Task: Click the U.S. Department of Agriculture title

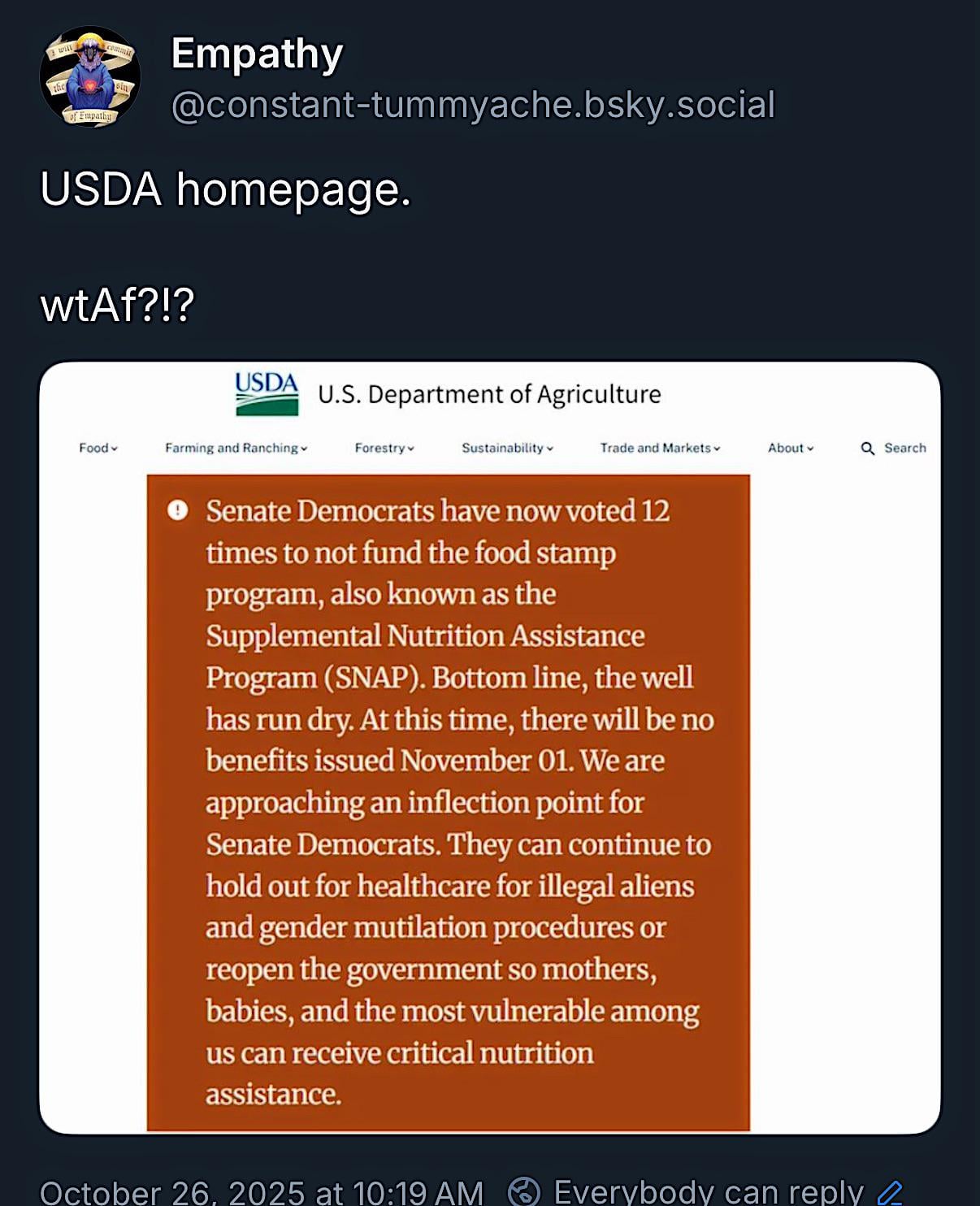Action: tap(489, 395)
